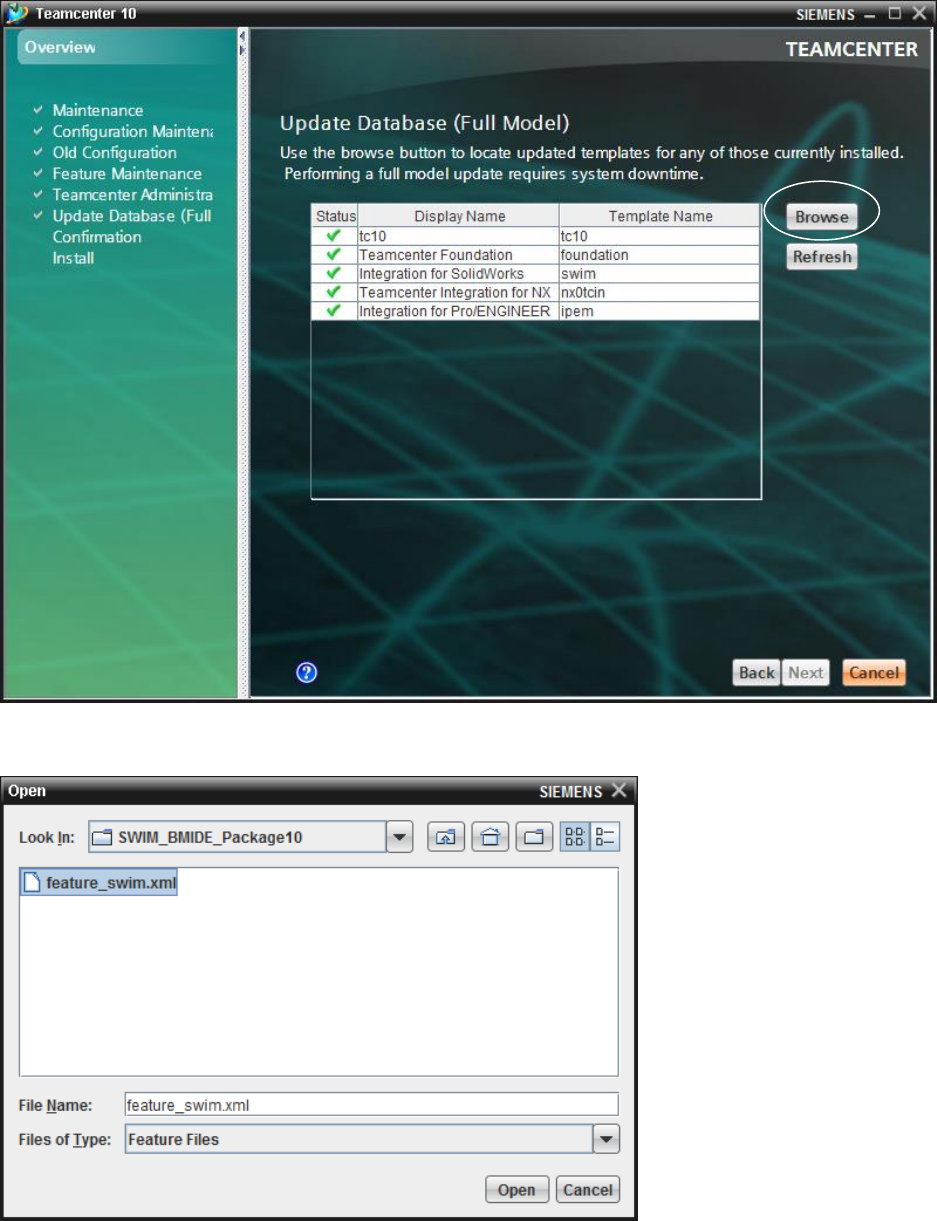Click the Teamcenter app icon in title bar
937x1221 pixels.
click(16, 14)
